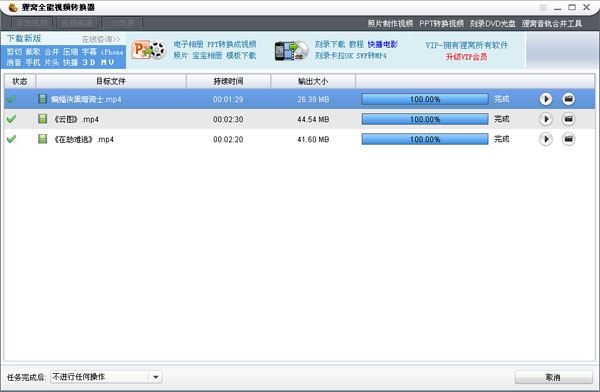This screenshot has width=600, height=392.
Task: Open output folder for the first file
Action: [x=568, y=99]
